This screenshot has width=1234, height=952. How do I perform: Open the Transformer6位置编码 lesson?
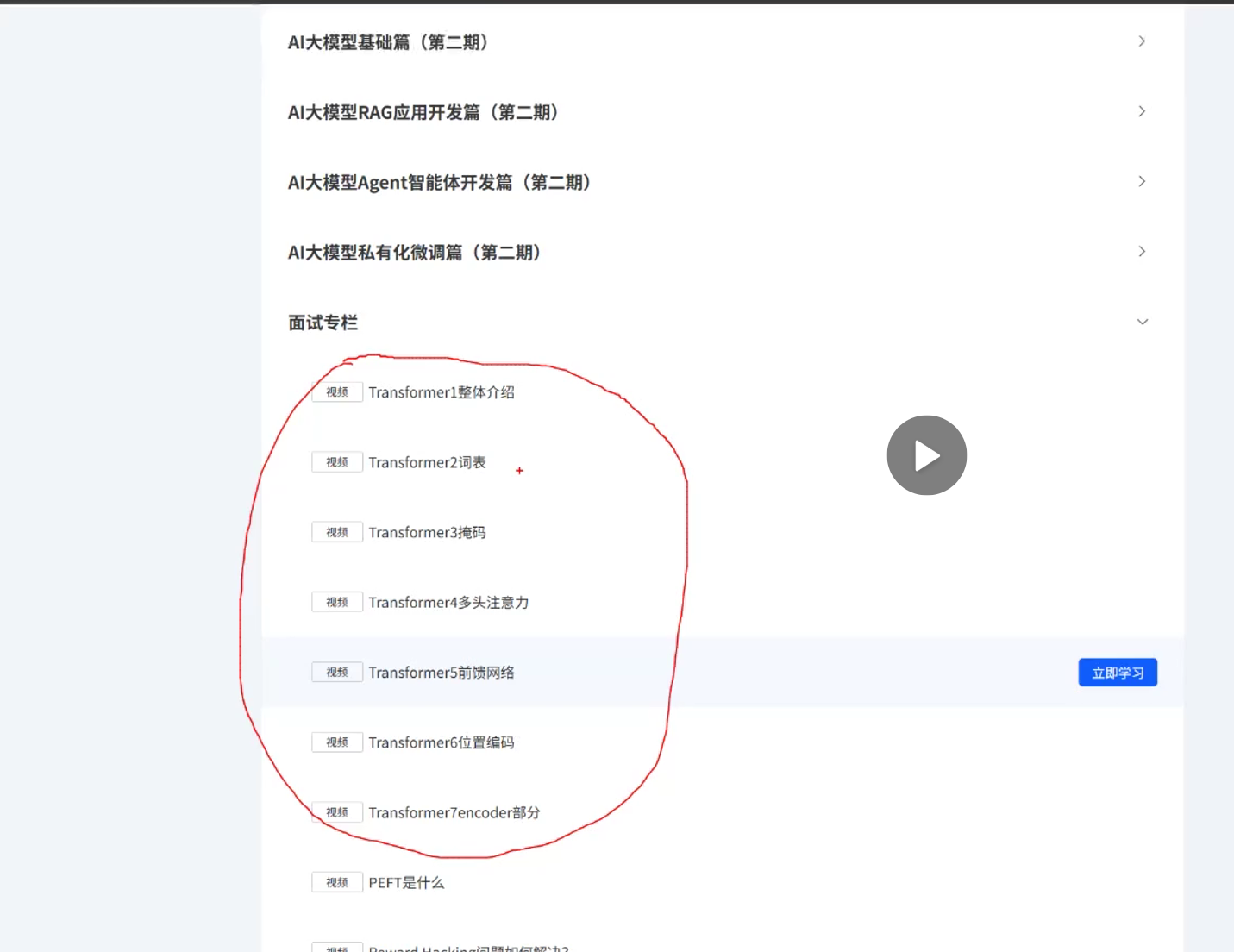pyautogui.click(x=442, y=742)
